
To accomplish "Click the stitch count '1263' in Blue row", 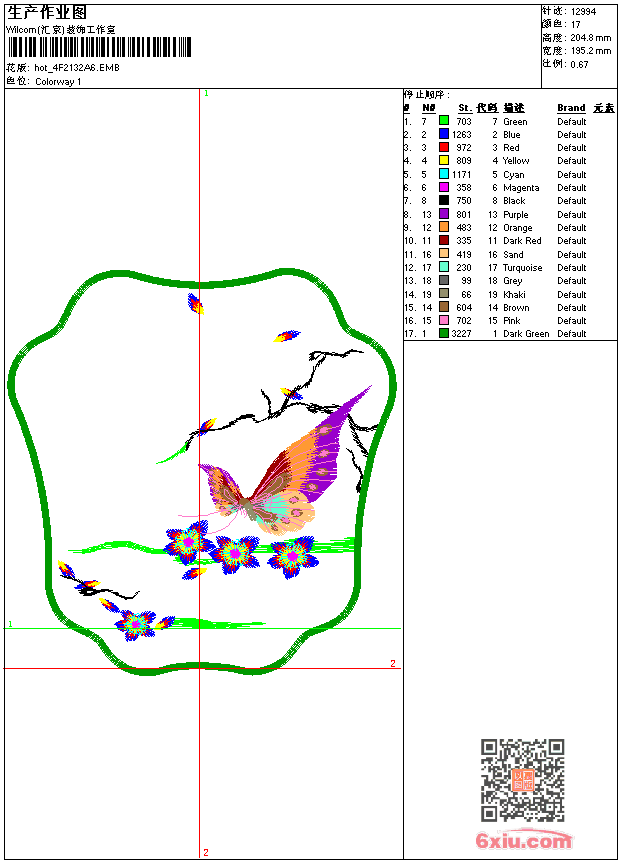I will click(x=461, y=135).
